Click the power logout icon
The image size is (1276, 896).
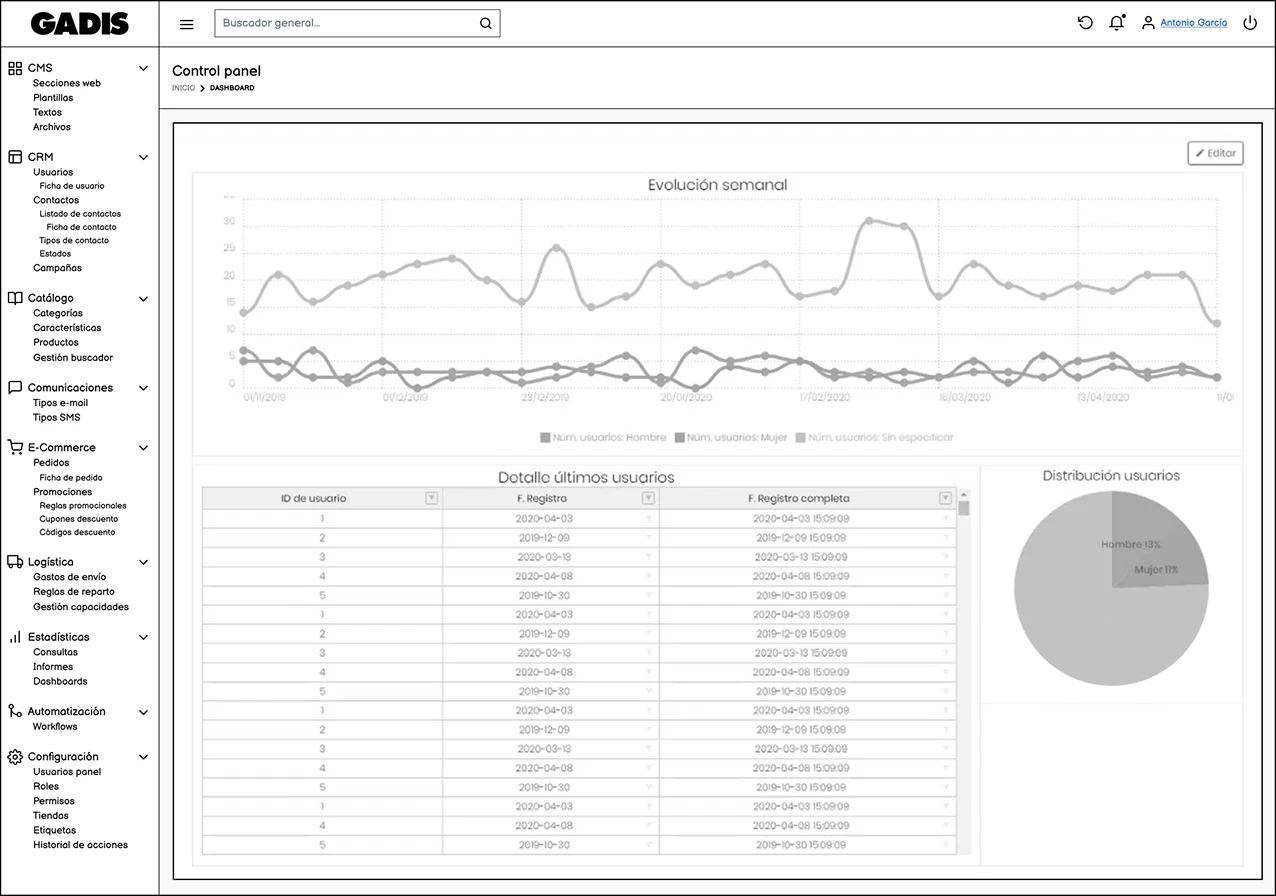(x=1250, y=23)
